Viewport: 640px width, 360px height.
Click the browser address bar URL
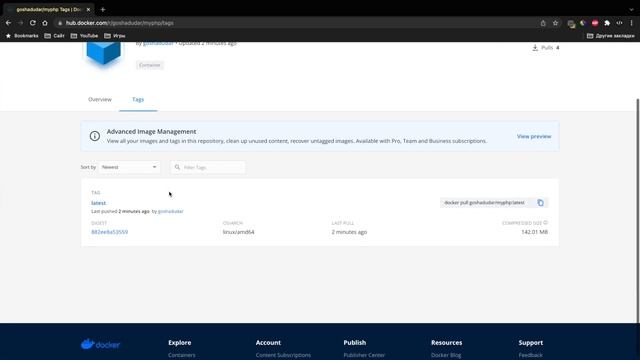pyautogui.click(x=120, y=23)
